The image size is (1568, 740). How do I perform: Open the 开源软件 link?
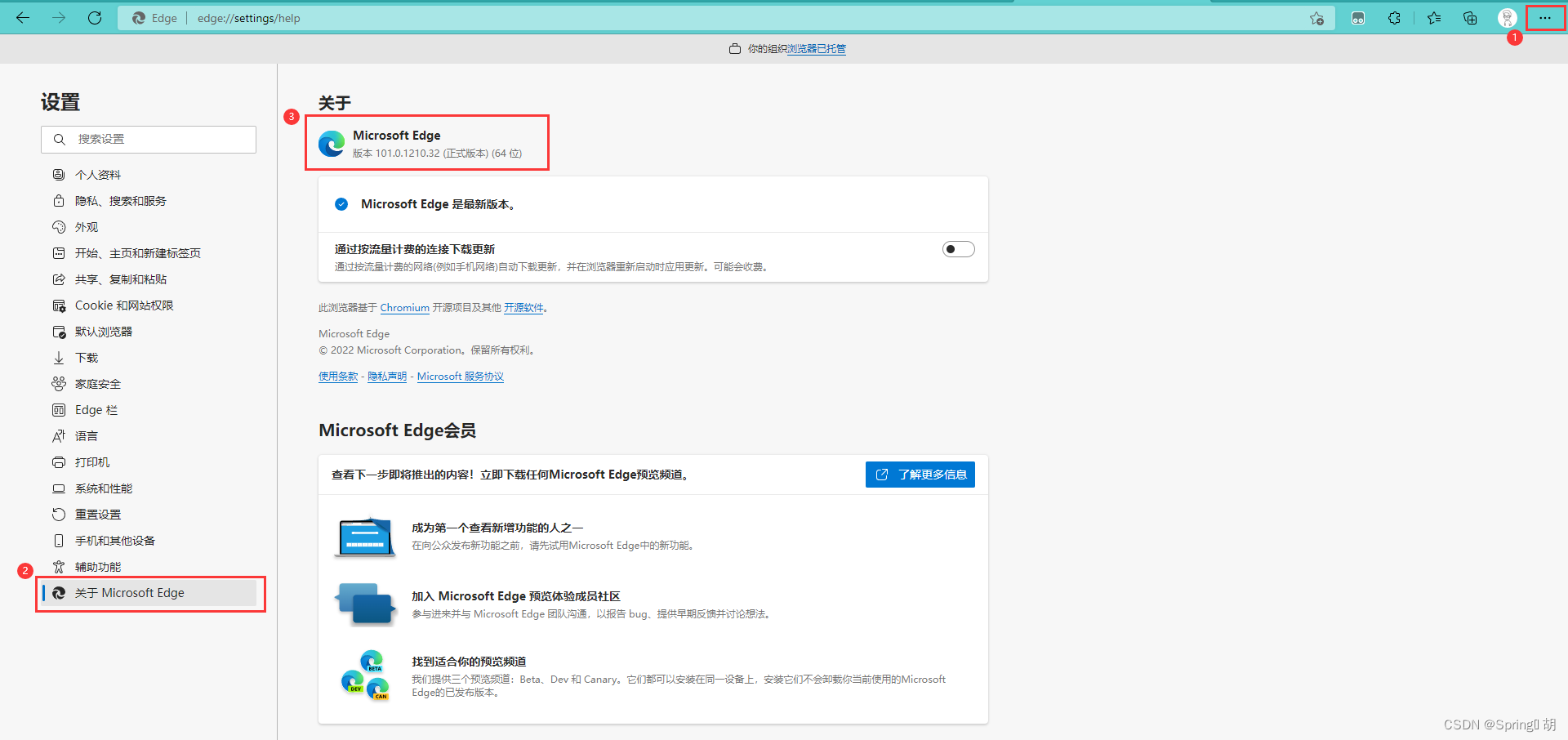tap(523, 308)
